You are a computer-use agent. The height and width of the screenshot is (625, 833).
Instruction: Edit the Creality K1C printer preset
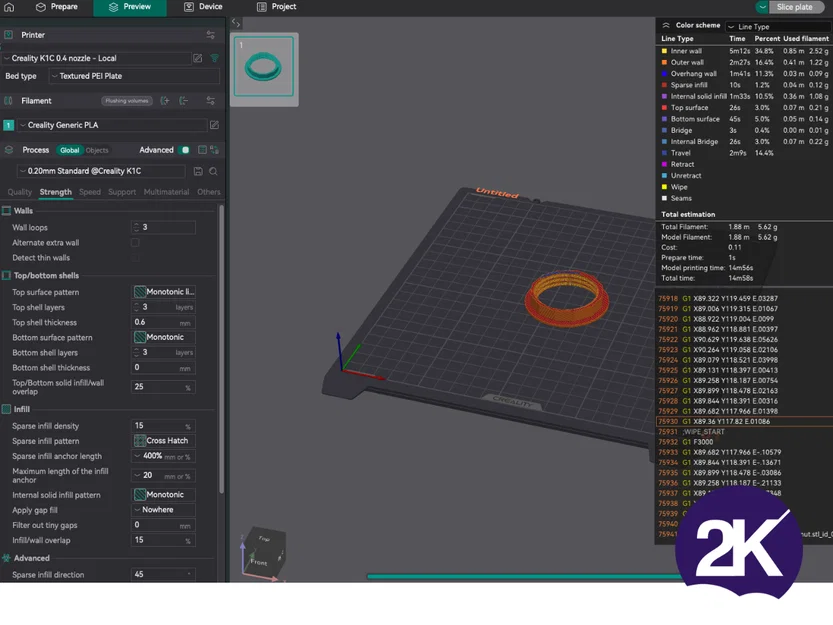[198, 58]
